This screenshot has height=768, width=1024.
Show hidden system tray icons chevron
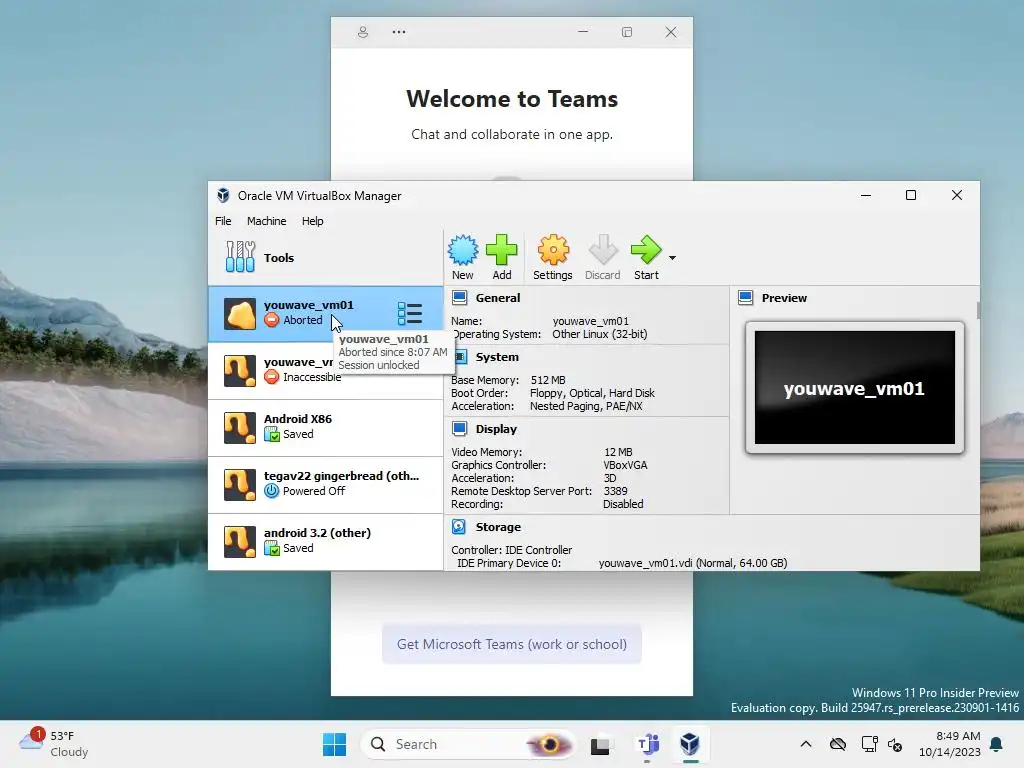[x=806, y=744]
